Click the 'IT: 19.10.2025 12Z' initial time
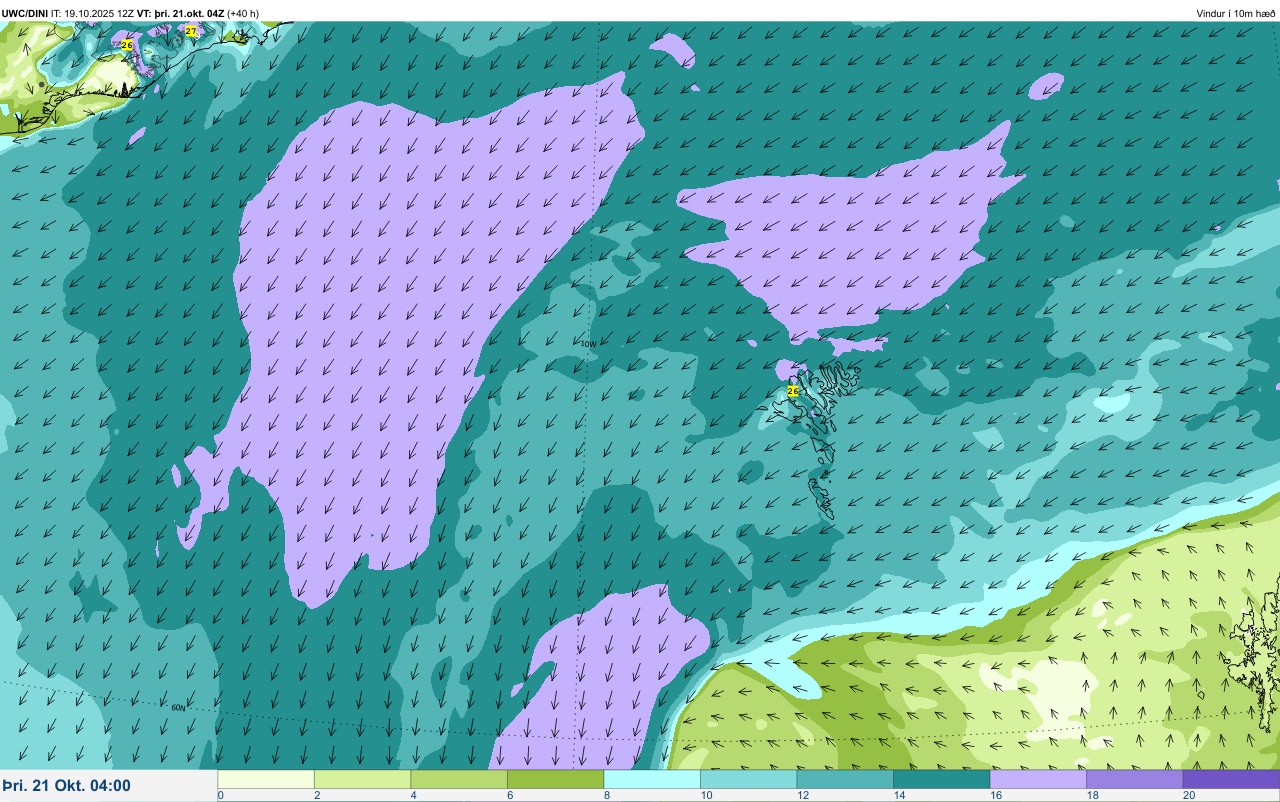Viewport: 1280px width, 802px height. (92, 13)
